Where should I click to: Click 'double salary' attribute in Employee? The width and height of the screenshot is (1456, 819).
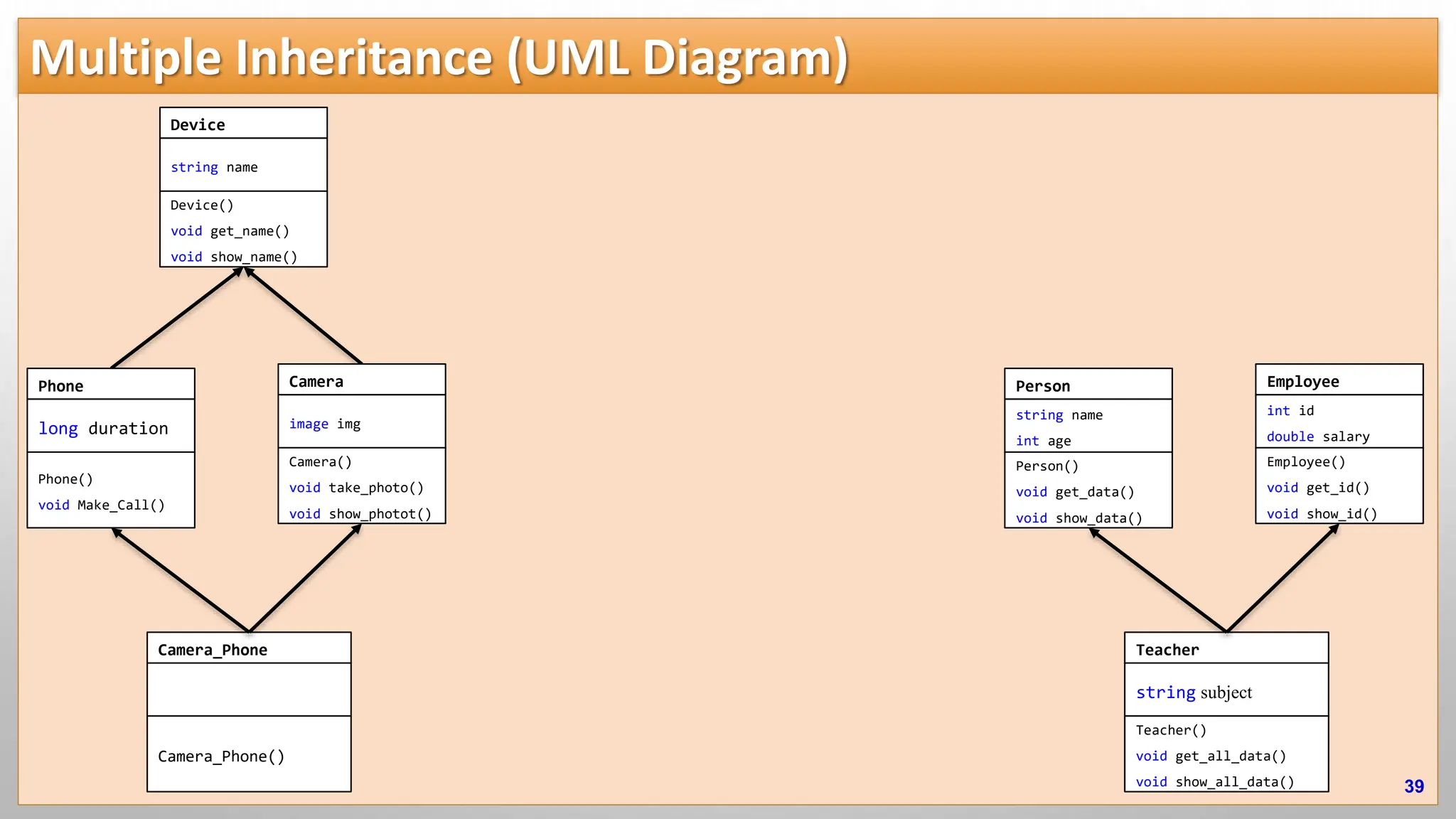point(1317,437)
